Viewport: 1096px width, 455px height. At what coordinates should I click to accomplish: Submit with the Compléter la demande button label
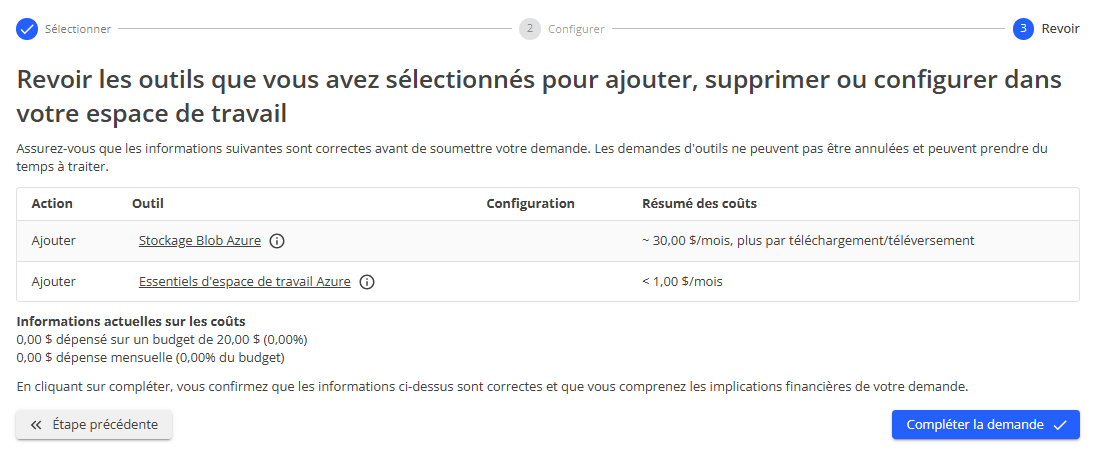coord(975,425)
